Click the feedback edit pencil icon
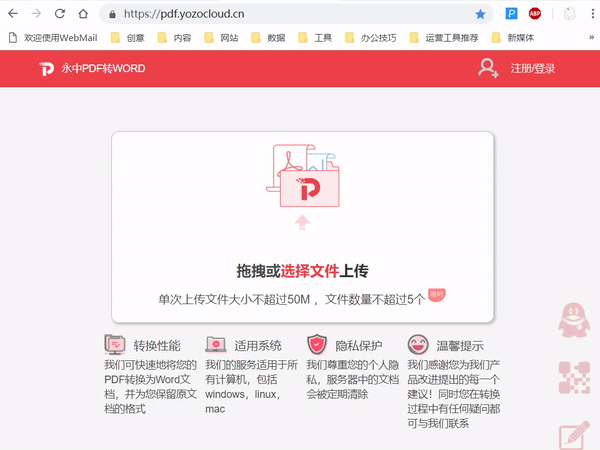 (574, 437)
